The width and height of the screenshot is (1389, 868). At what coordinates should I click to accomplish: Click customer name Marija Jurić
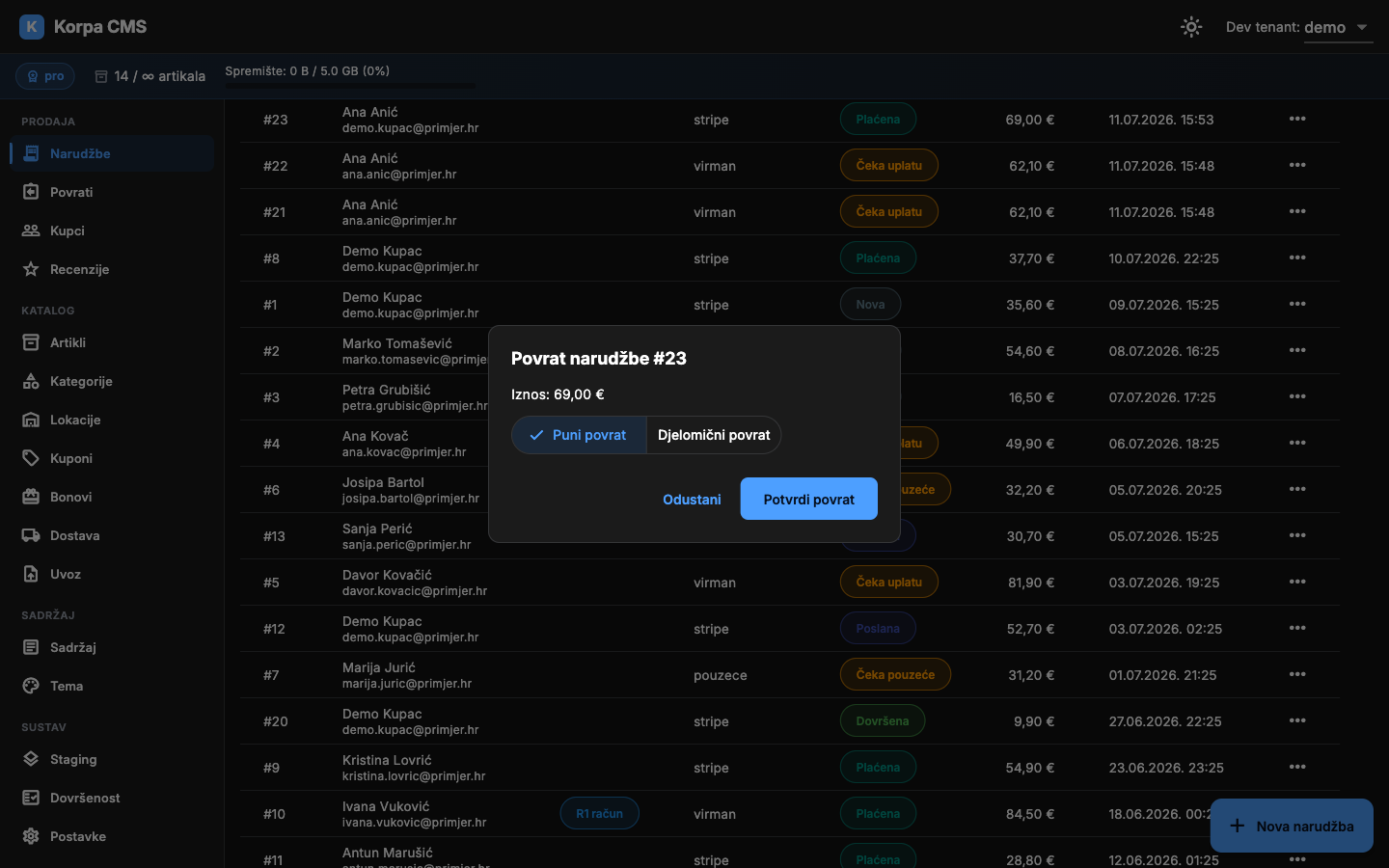pos(379,667)
